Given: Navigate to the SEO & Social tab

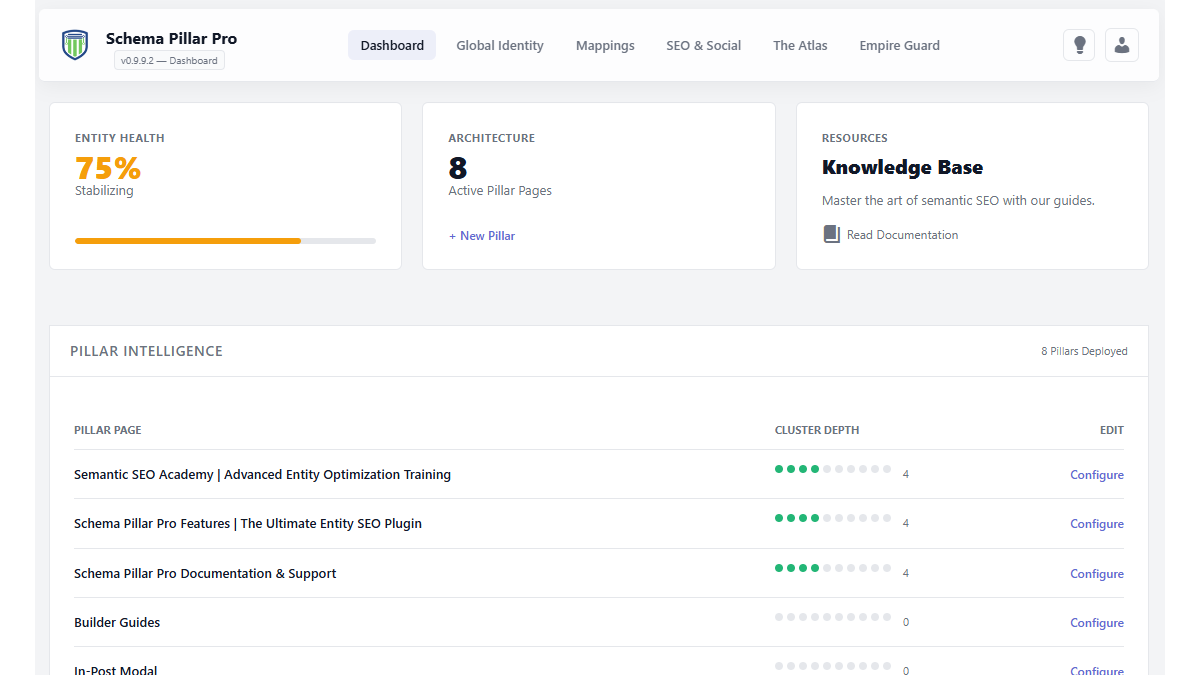Looking at the screenshot, I should 703,45.
